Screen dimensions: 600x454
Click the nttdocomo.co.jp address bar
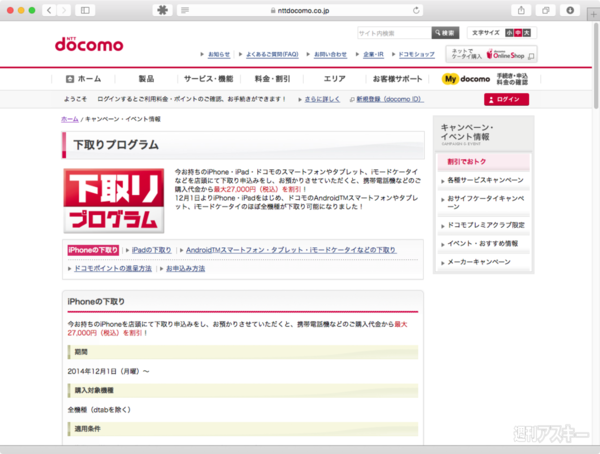click(300, 10)
